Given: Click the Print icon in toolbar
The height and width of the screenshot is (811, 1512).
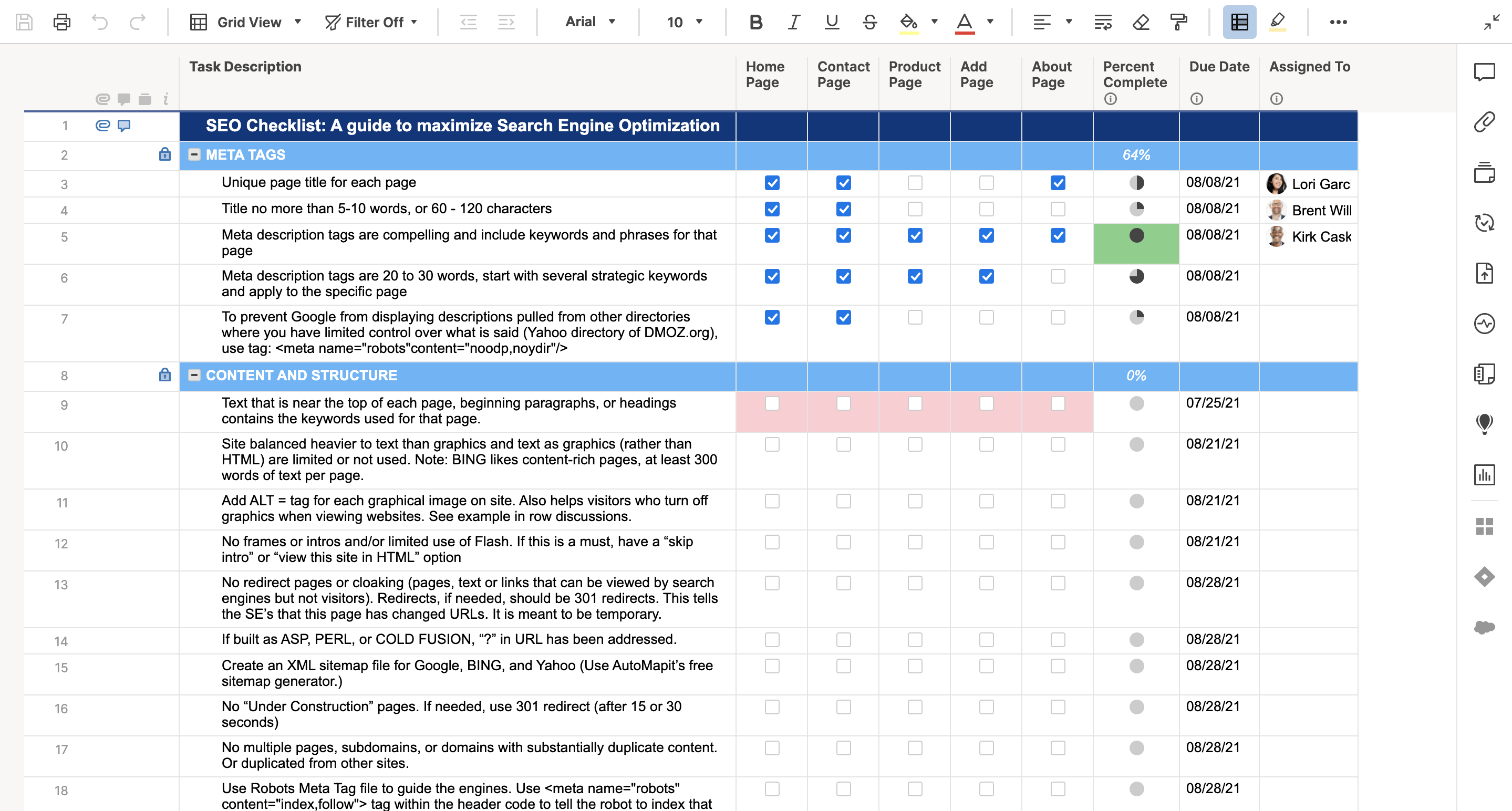Looking at the screenshot, I should pyautogui.click(x=61, y=22).
